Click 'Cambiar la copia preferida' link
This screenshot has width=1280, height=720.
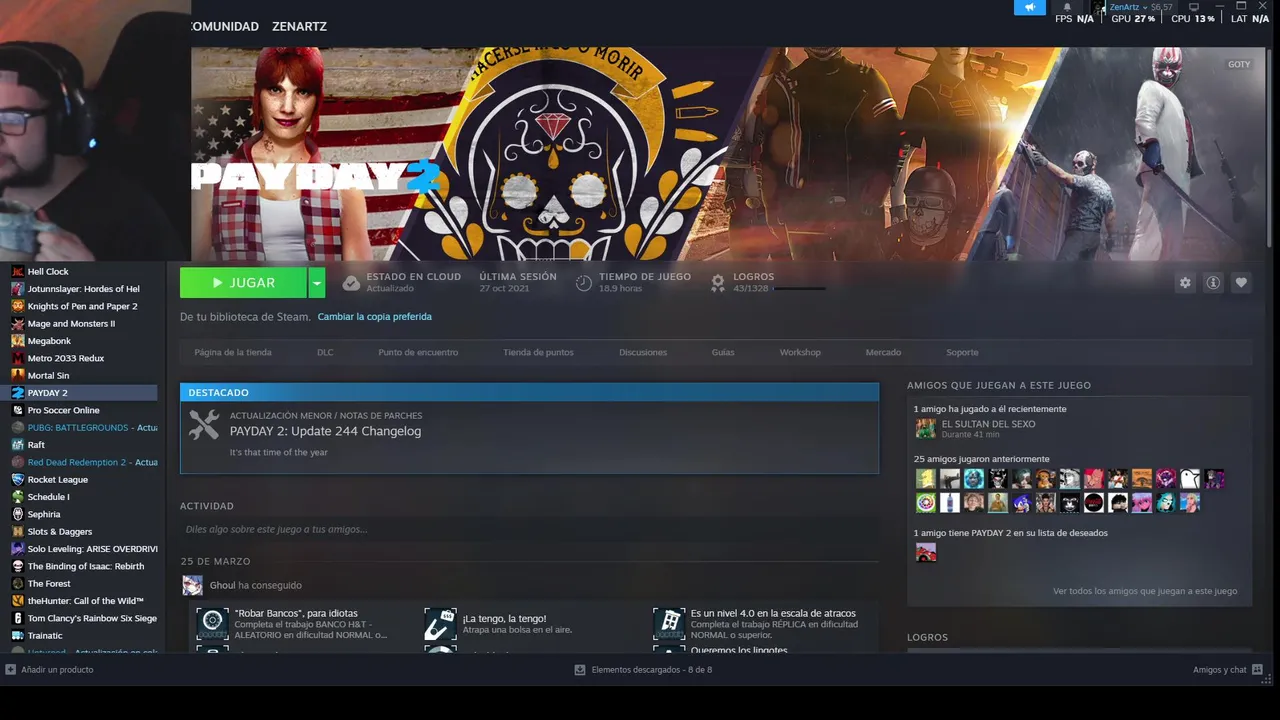375,316
